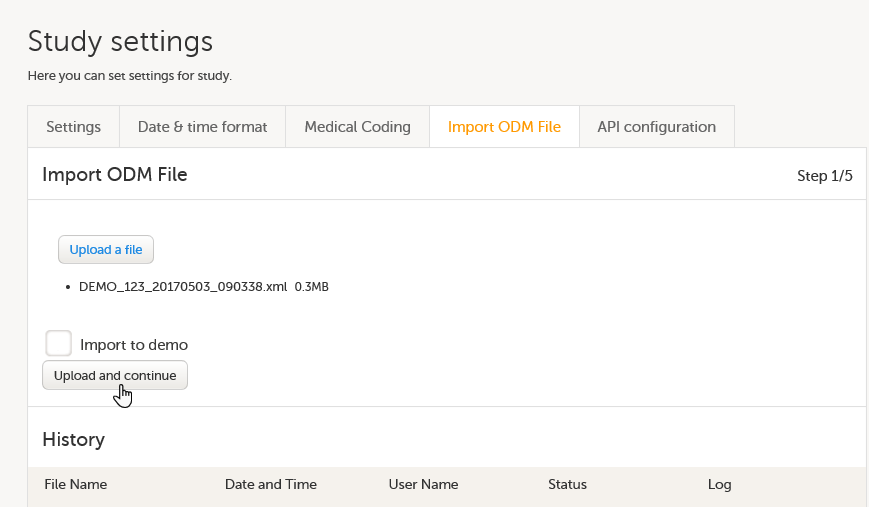The height and width of the screenshot is (507, 869).
Task: Go to the Medical Coding tab
Action: point(357,127)
